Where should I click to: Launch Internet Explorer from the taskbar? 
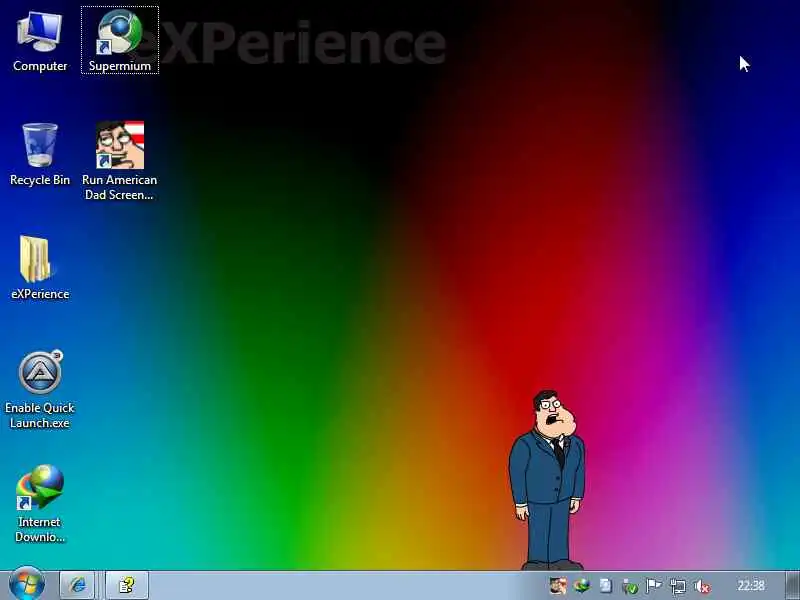(x=77, y=585)
